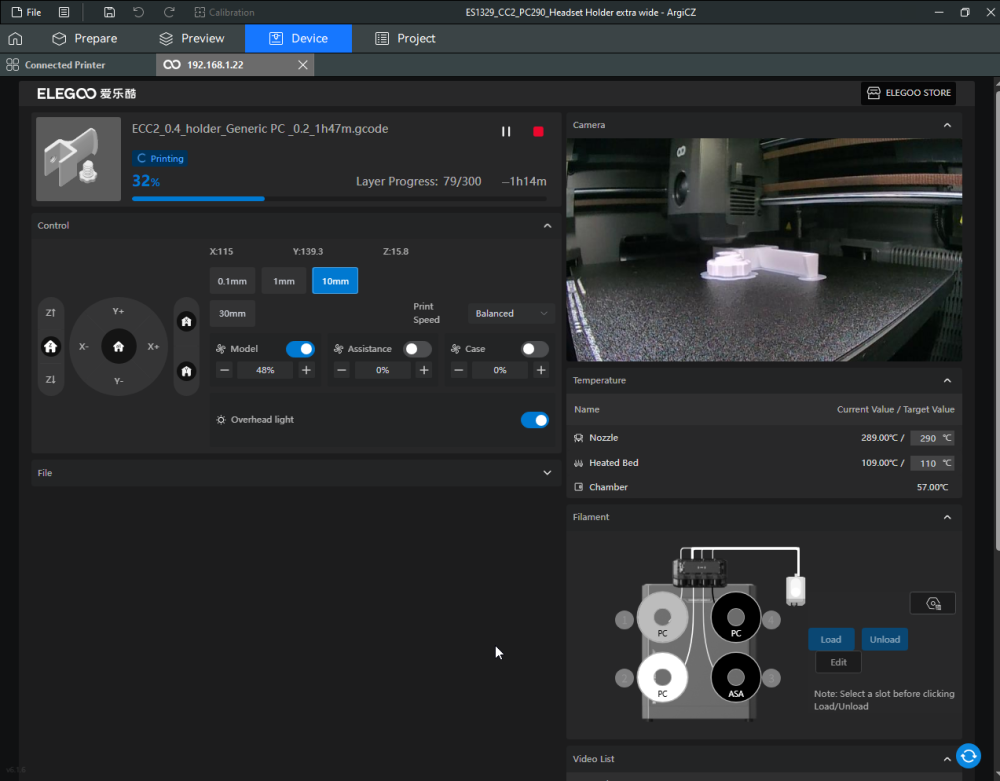
Task: Click the undo arrow in title bar
Action: [x=138, y=12]
